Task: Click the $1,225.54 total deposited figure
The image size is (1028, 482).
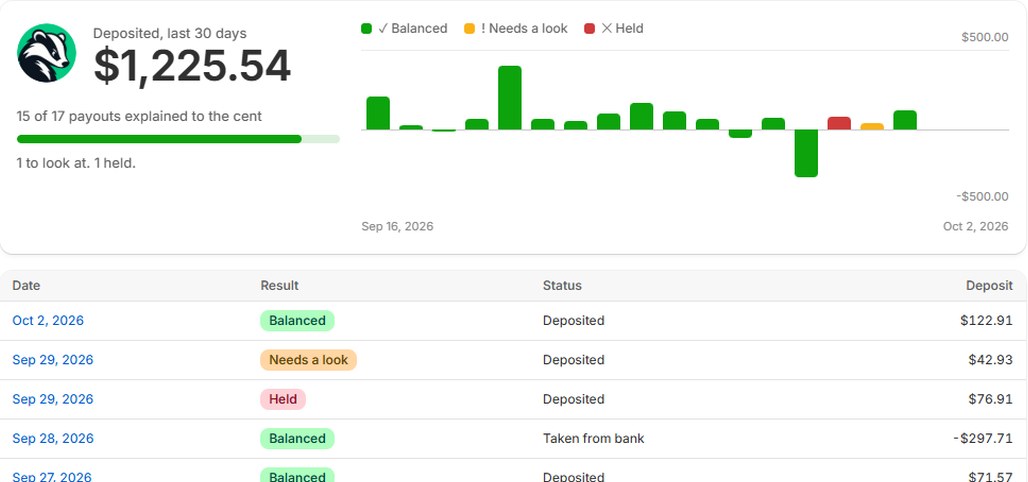Action: point(192,66)
